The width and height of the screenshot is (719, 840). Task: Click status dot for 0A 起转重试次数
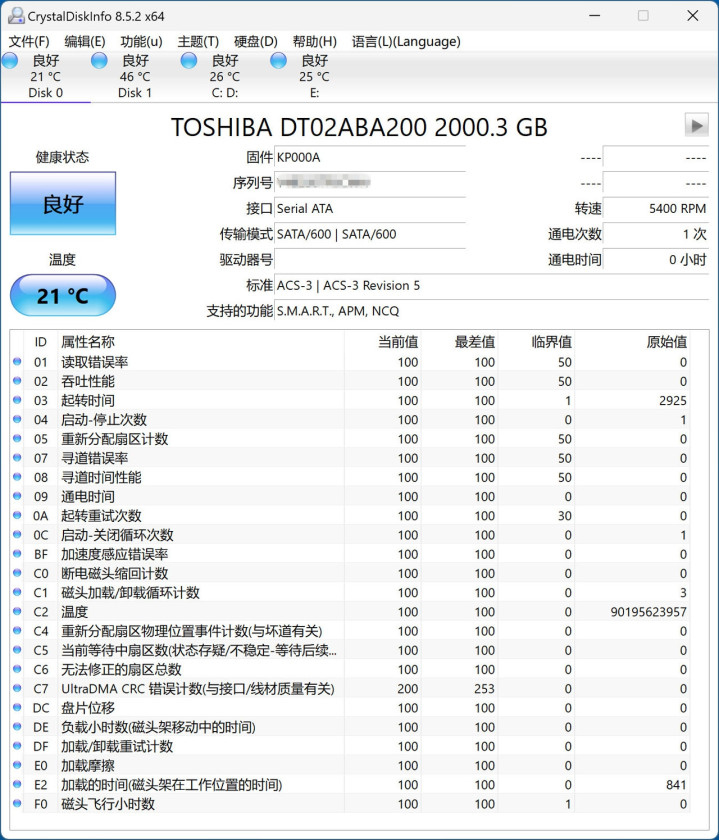[x=17, y=515]
